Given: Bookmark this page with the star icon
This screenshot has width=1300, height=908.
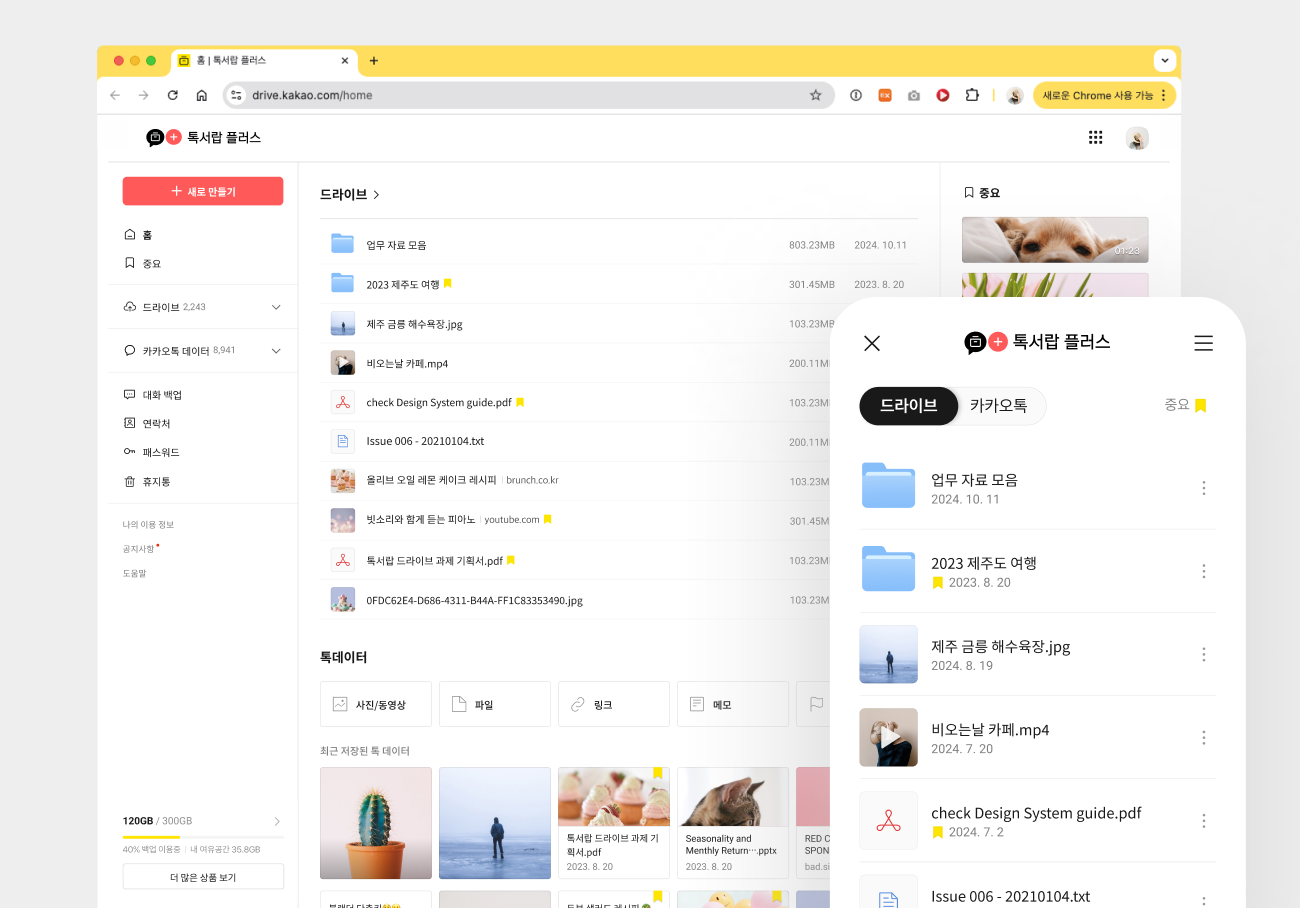Looking at the screenshot, I should tap(815, 95).
